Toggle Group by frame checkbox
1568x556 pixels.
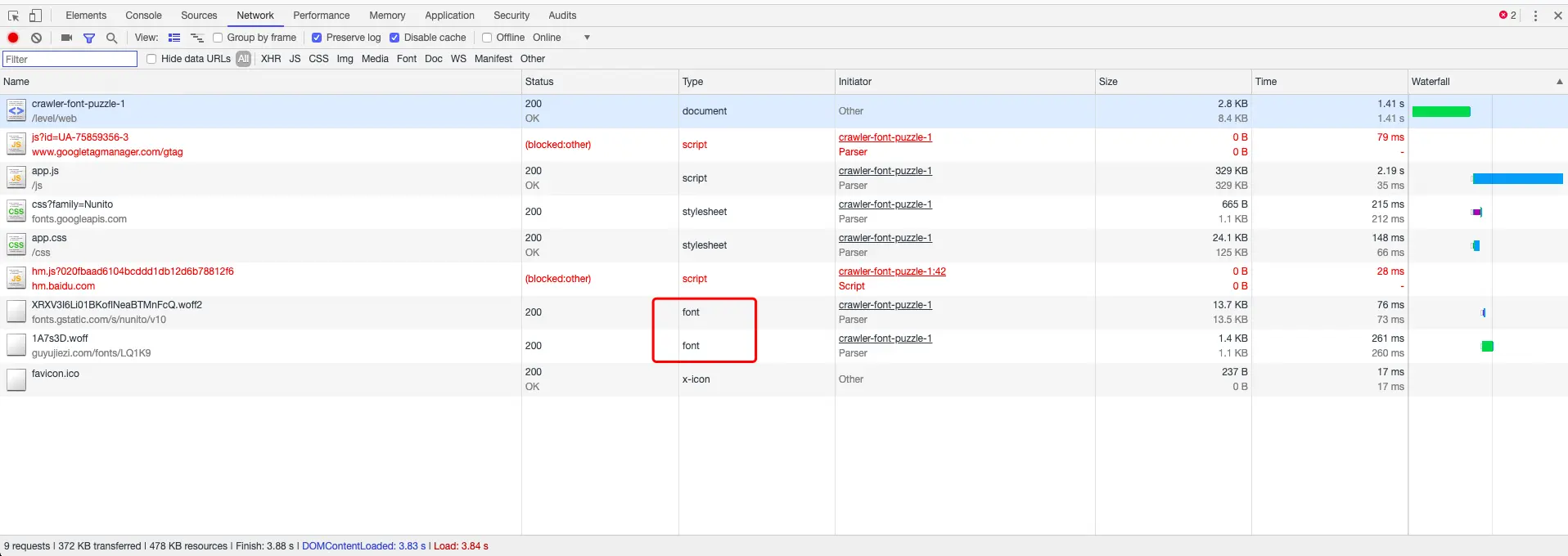(x=218, y=38)
